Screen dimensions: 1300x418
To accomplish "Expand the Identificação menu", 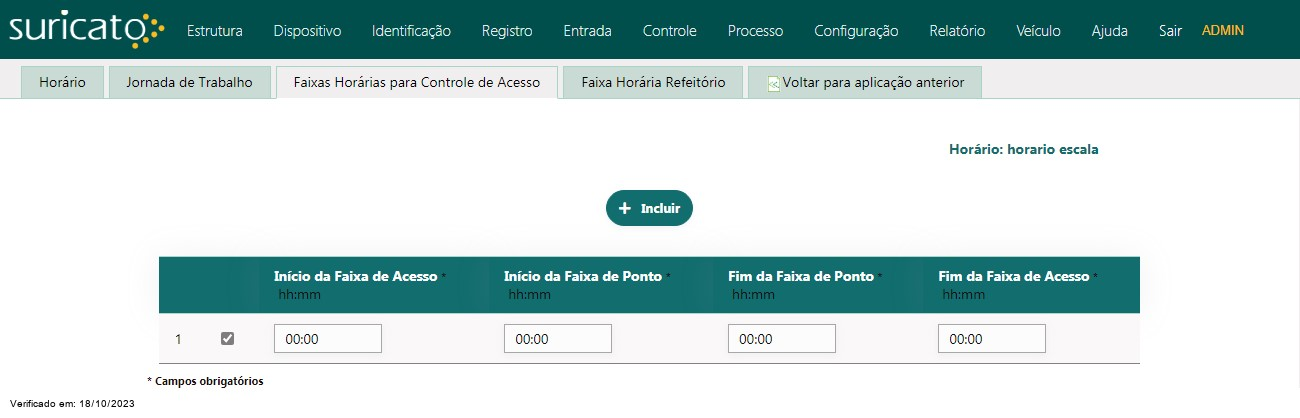I will pos(411,31).
